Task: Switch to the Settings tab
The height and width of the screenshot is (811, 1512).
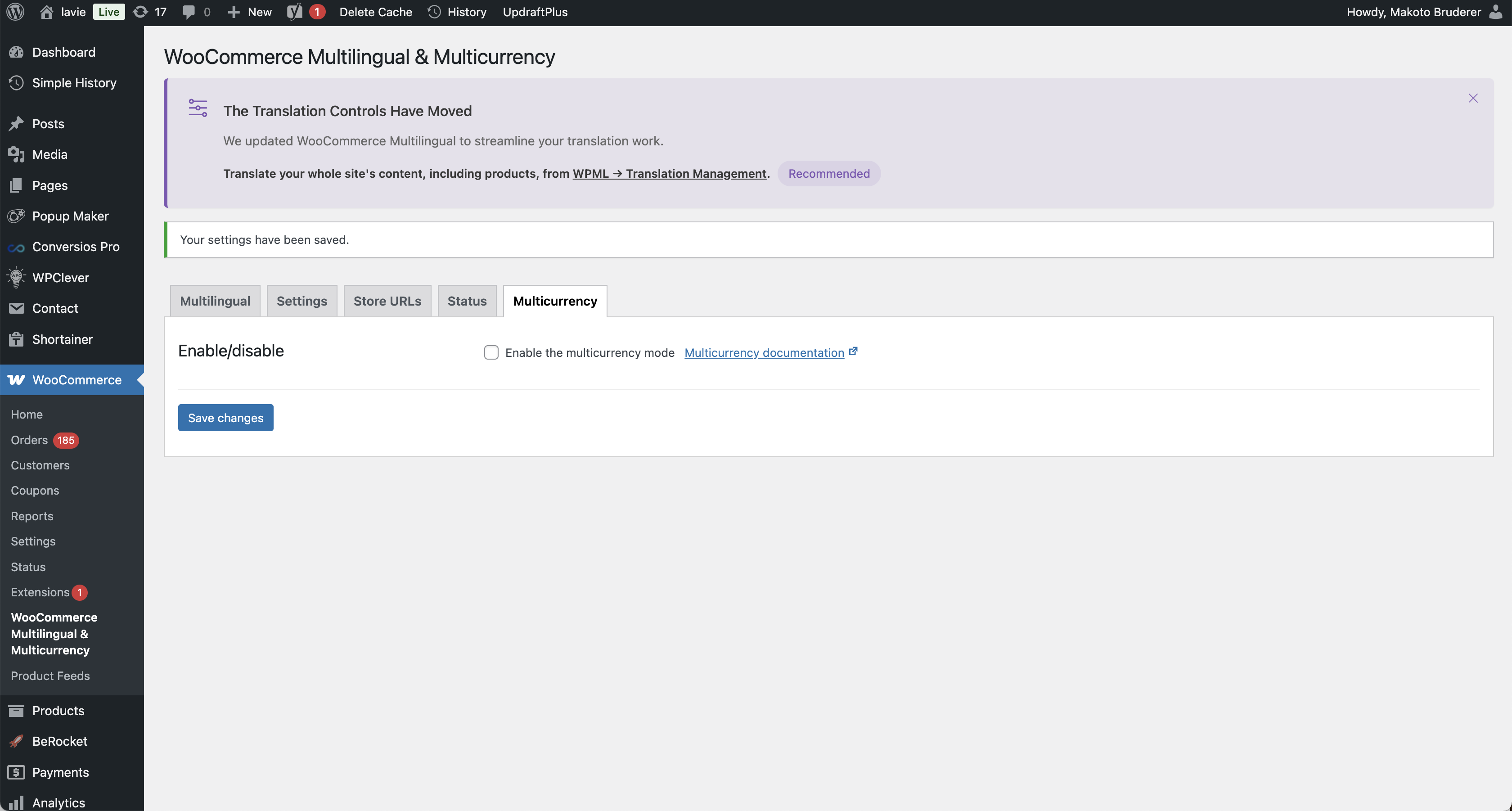Action: [302, 301]
